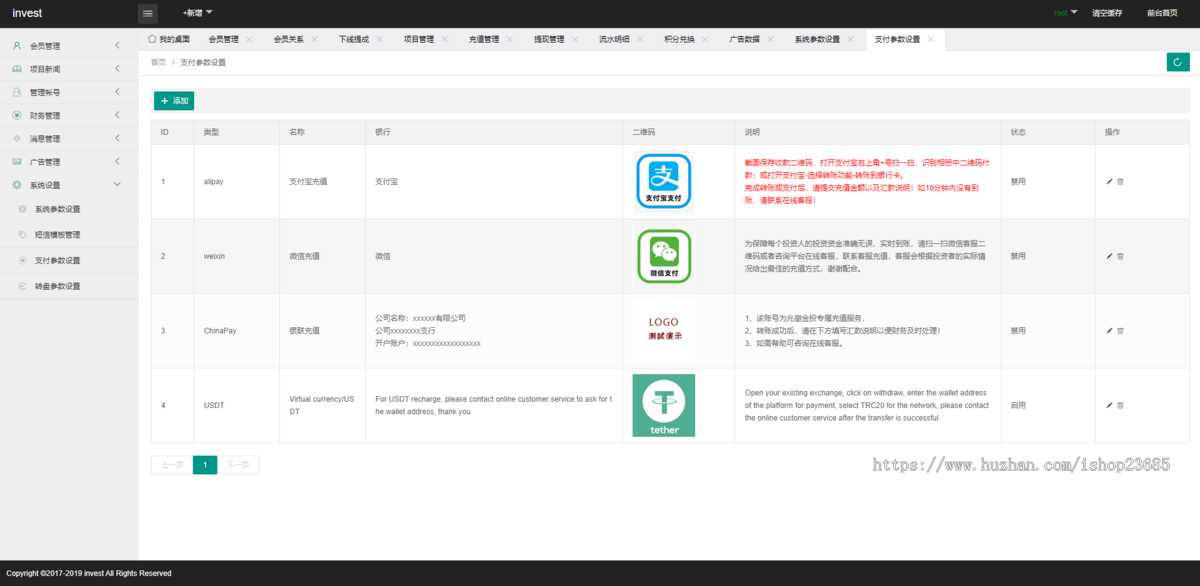Close the 项目管理 tab
Viewport: 1200px width, 586px height.
click(445, 39)
